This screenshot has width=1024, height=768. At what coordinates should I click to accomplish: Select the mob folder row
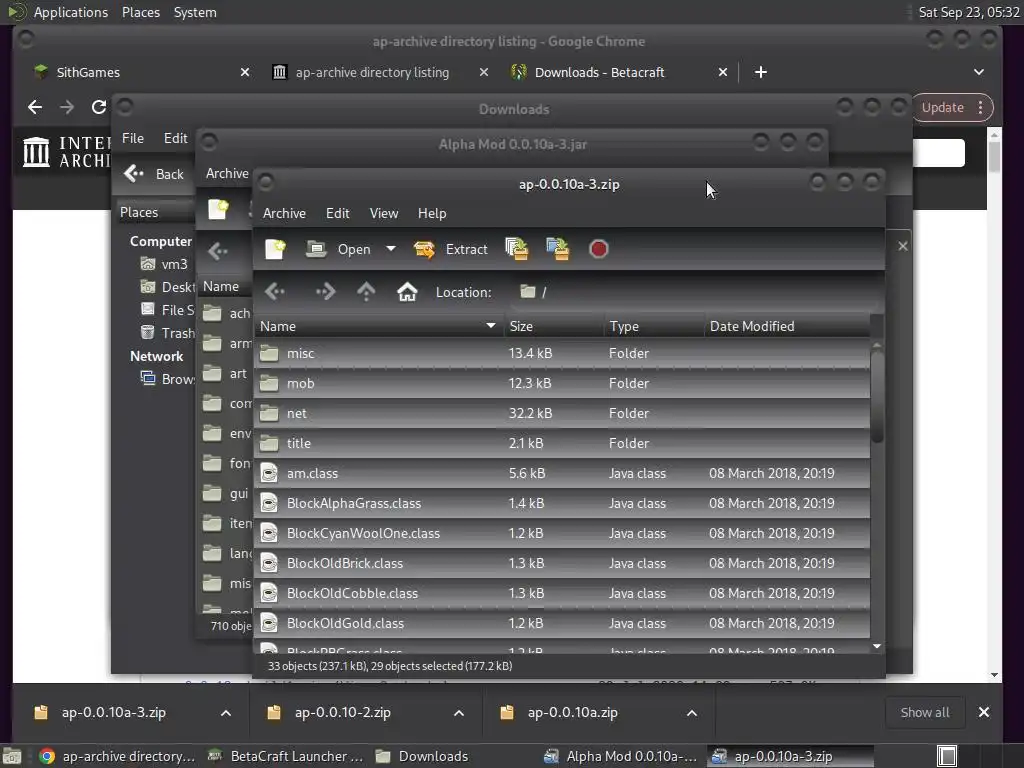(x=562, y=383)
